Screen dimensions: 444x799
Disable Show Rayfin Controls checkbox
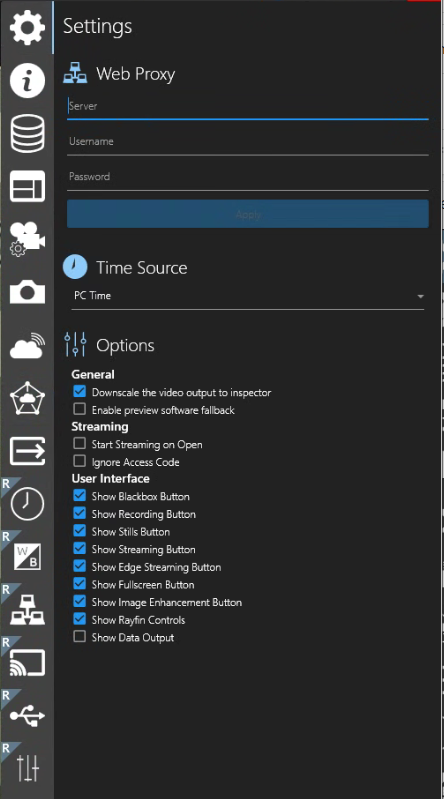pos(79,619)
